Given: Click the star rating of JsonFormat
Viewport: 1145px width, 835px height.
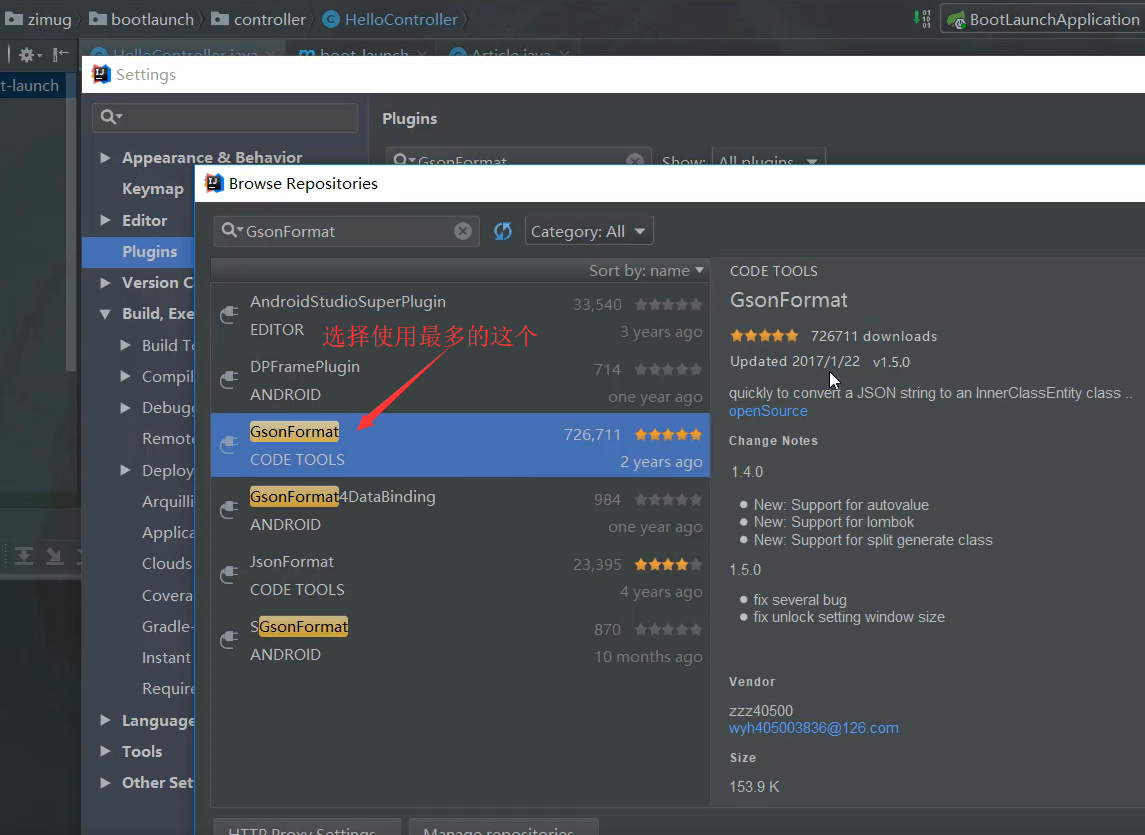Looking at the screenshot, I should (x=668, y=564).
